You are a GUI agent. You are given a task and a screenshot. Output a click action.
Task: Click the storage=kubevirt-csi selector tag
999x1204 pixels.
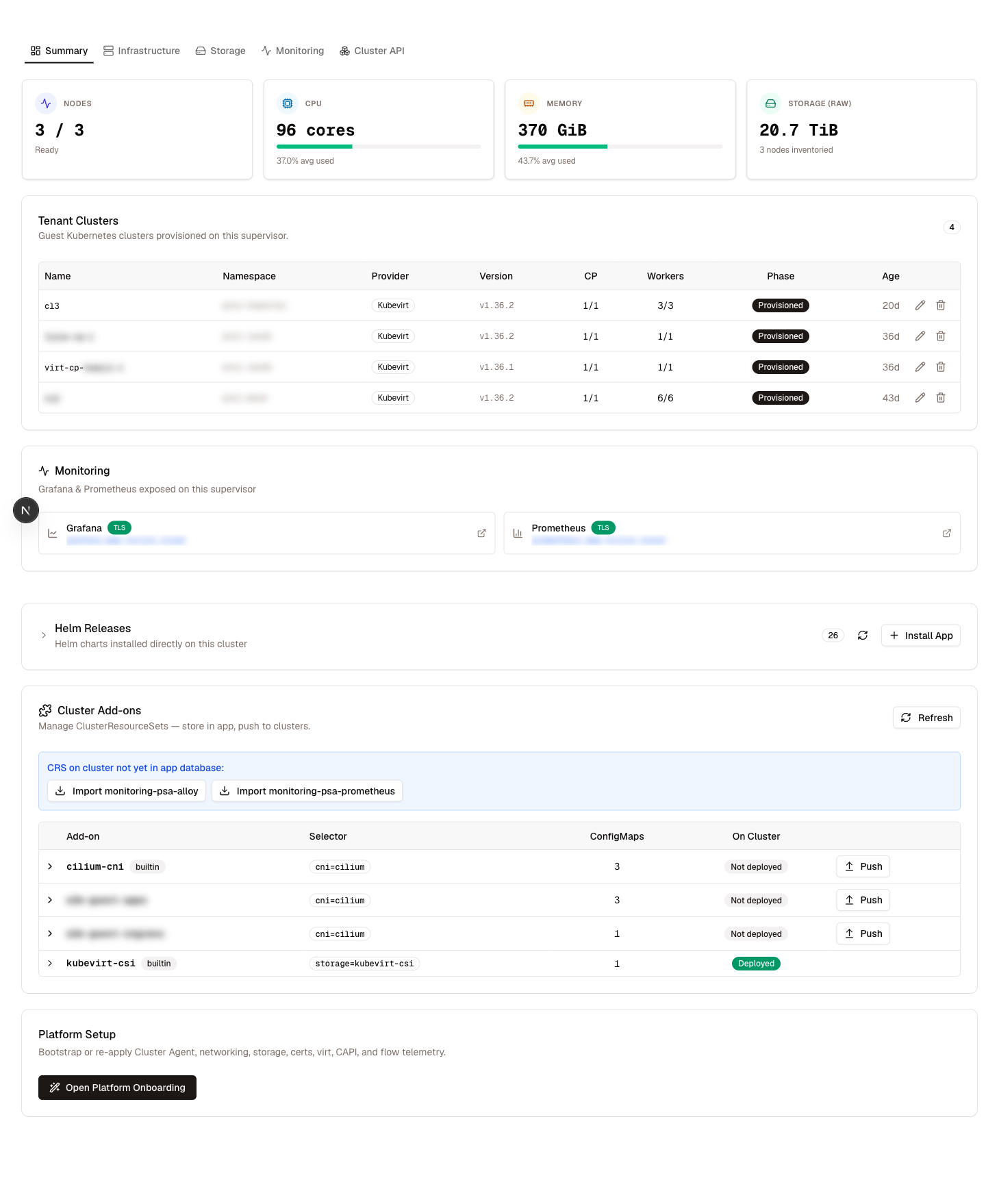pos(364,964)
